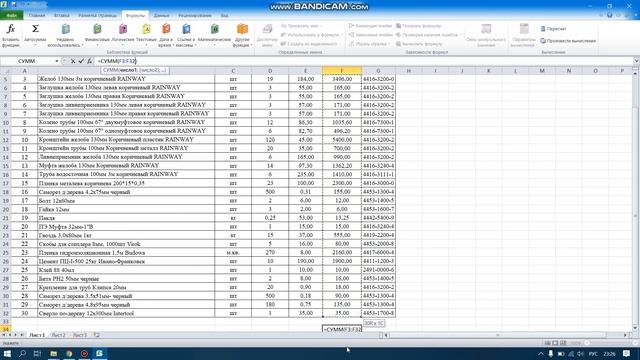Click the small fx icon in formula bar
The width and height of the screenshot is (640, 360).
[x=89, y=61]
